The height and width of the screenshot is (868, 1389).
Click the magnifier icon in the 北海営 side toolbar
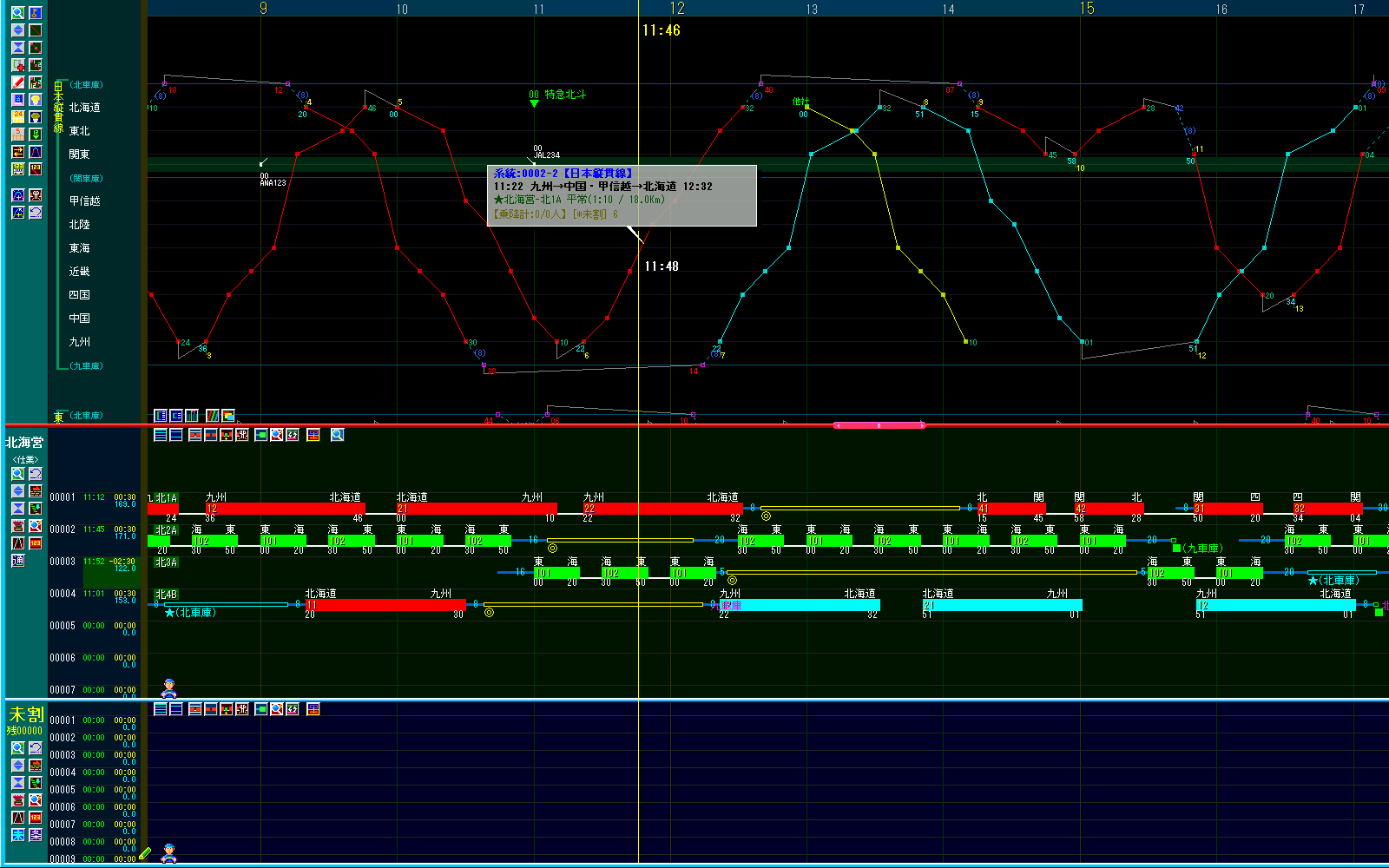pyautogui.click(x=17, y=474)
